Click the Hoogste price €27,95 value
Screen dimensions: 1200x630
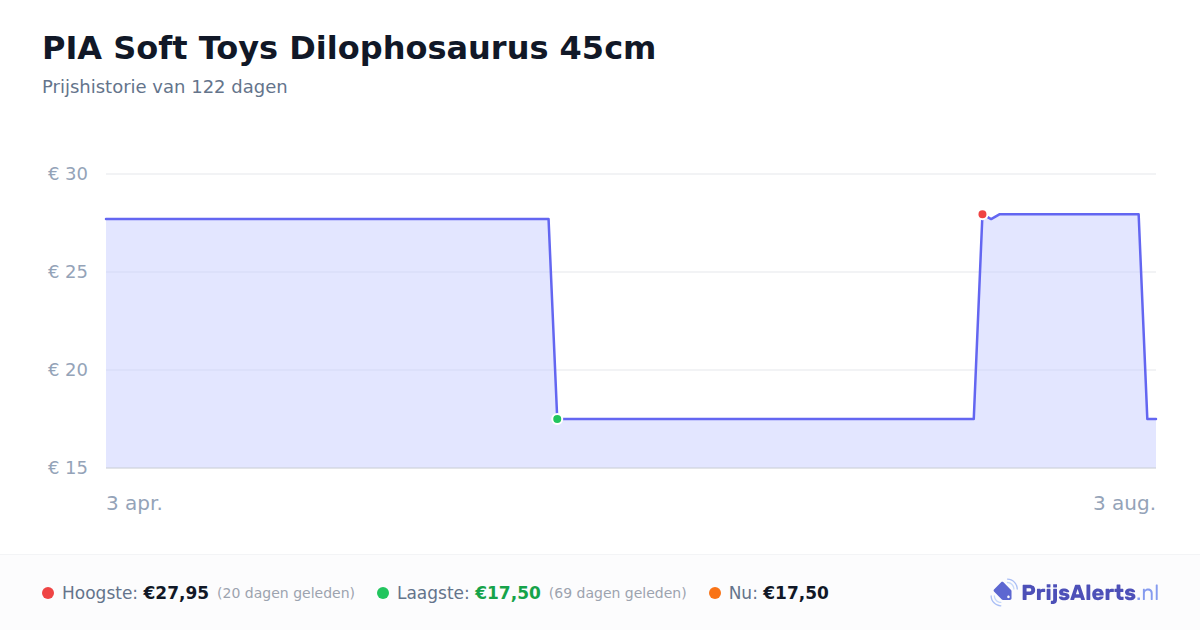[176, 593]
